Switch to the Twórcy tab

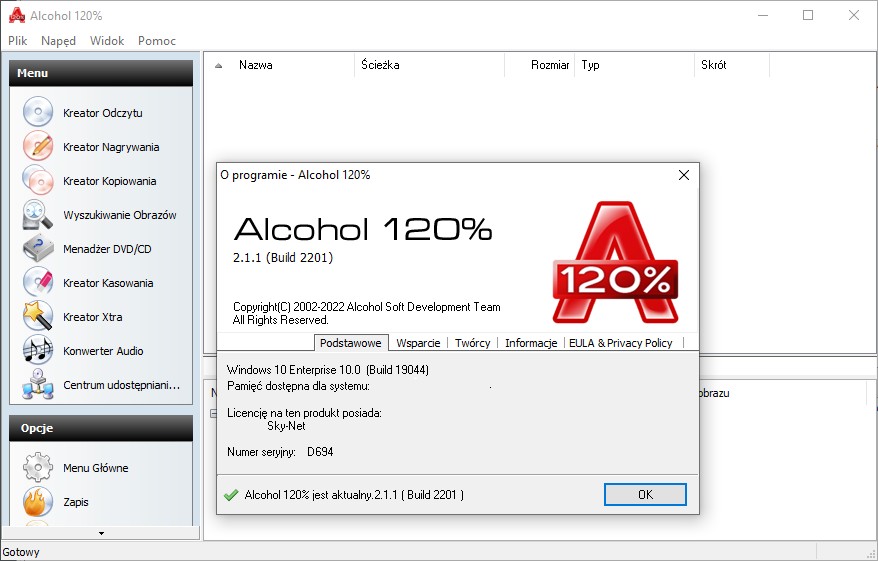click(x=473, y=343)
